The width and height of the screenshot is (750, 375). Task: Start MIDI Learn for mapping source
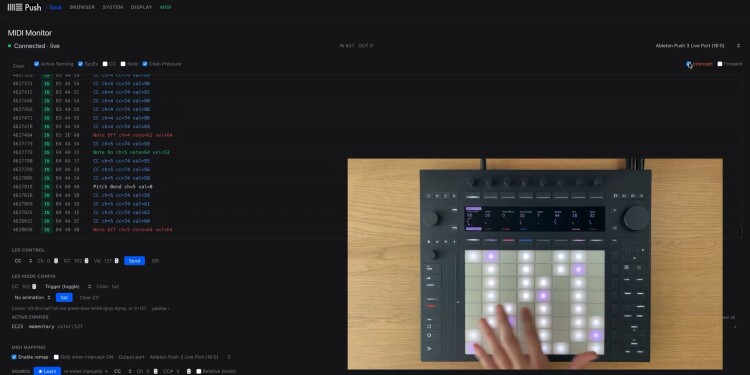pyautogui.click(x=47, y=371)
